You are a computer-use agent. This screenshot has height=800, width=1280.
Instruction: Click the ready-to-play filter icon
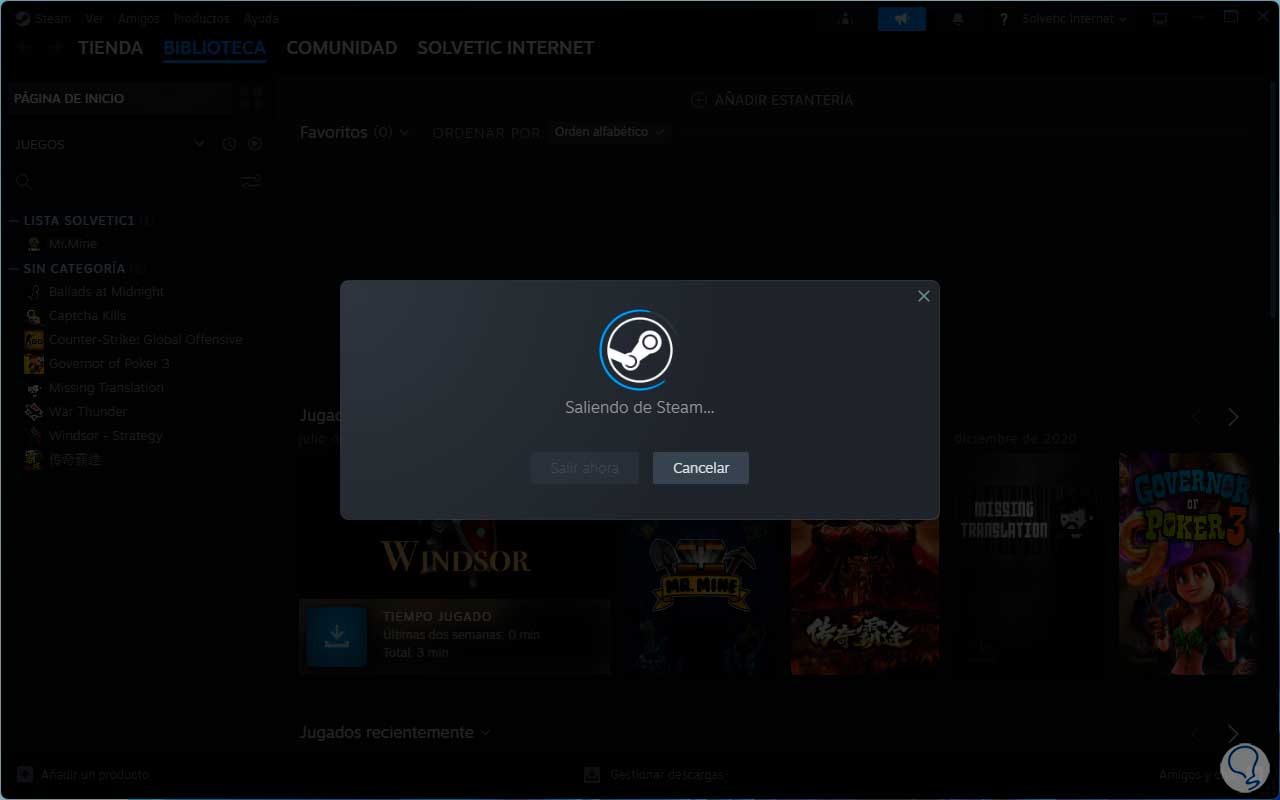255,144
